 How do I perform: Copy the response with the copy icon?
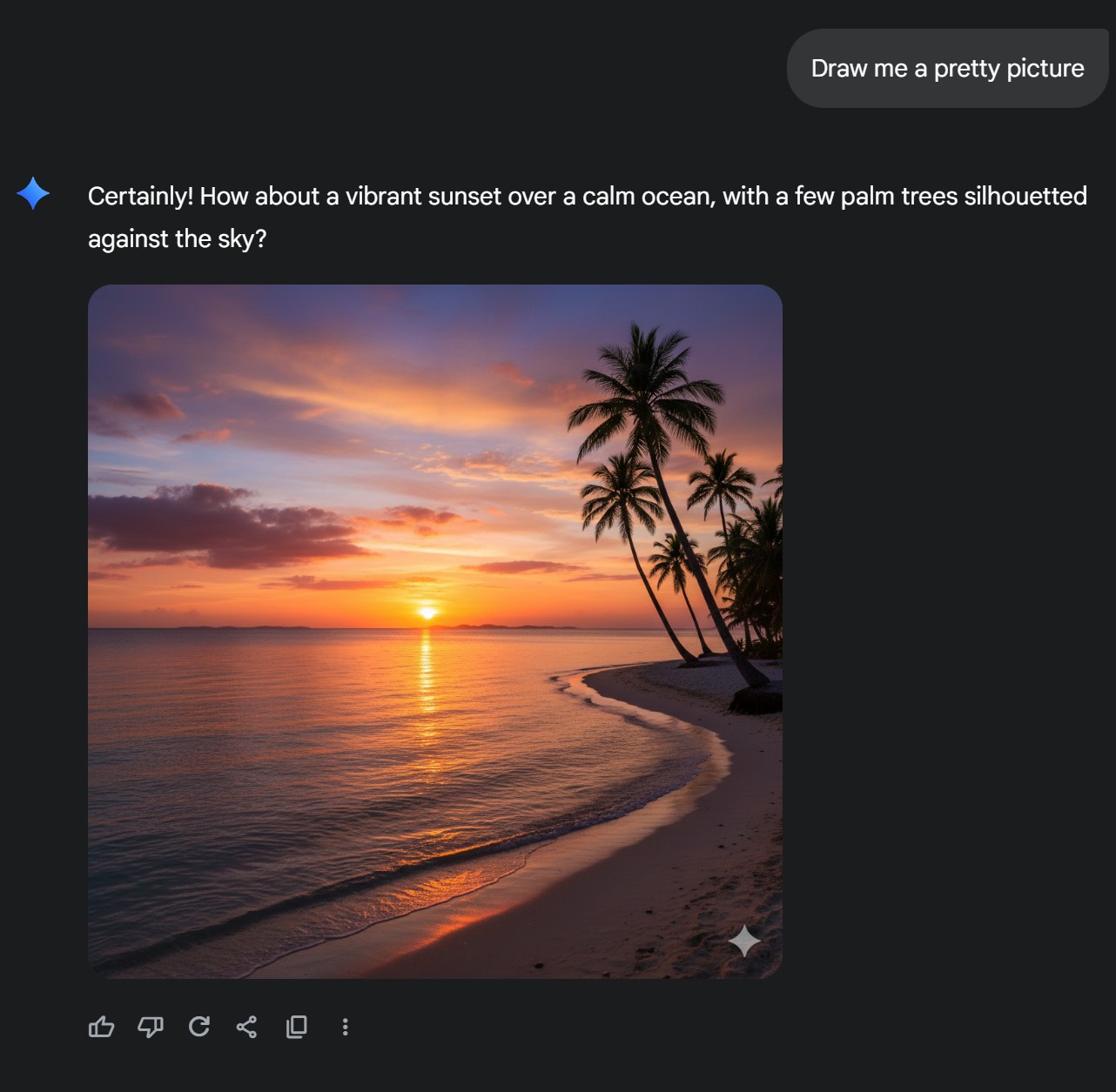pos(296,1027)
